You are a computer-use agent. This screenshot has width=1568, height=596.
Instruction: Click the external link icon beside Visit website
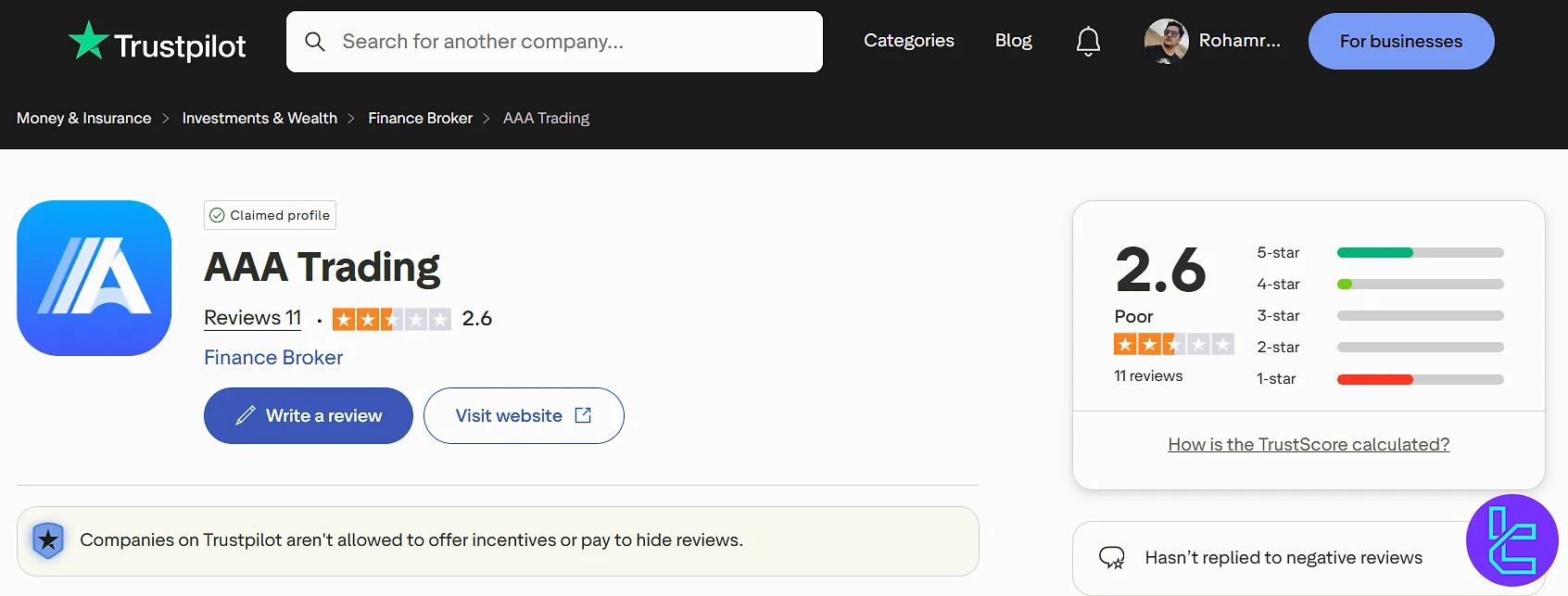click(584, 415)
